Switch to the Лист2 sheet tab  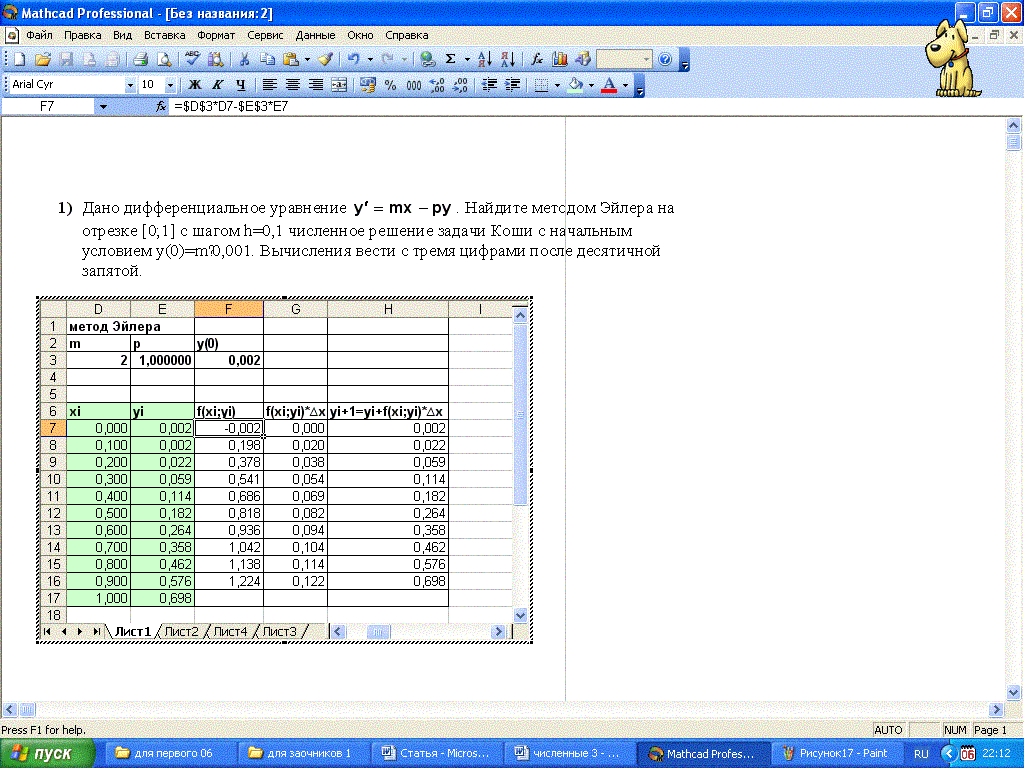pos(182,631)
